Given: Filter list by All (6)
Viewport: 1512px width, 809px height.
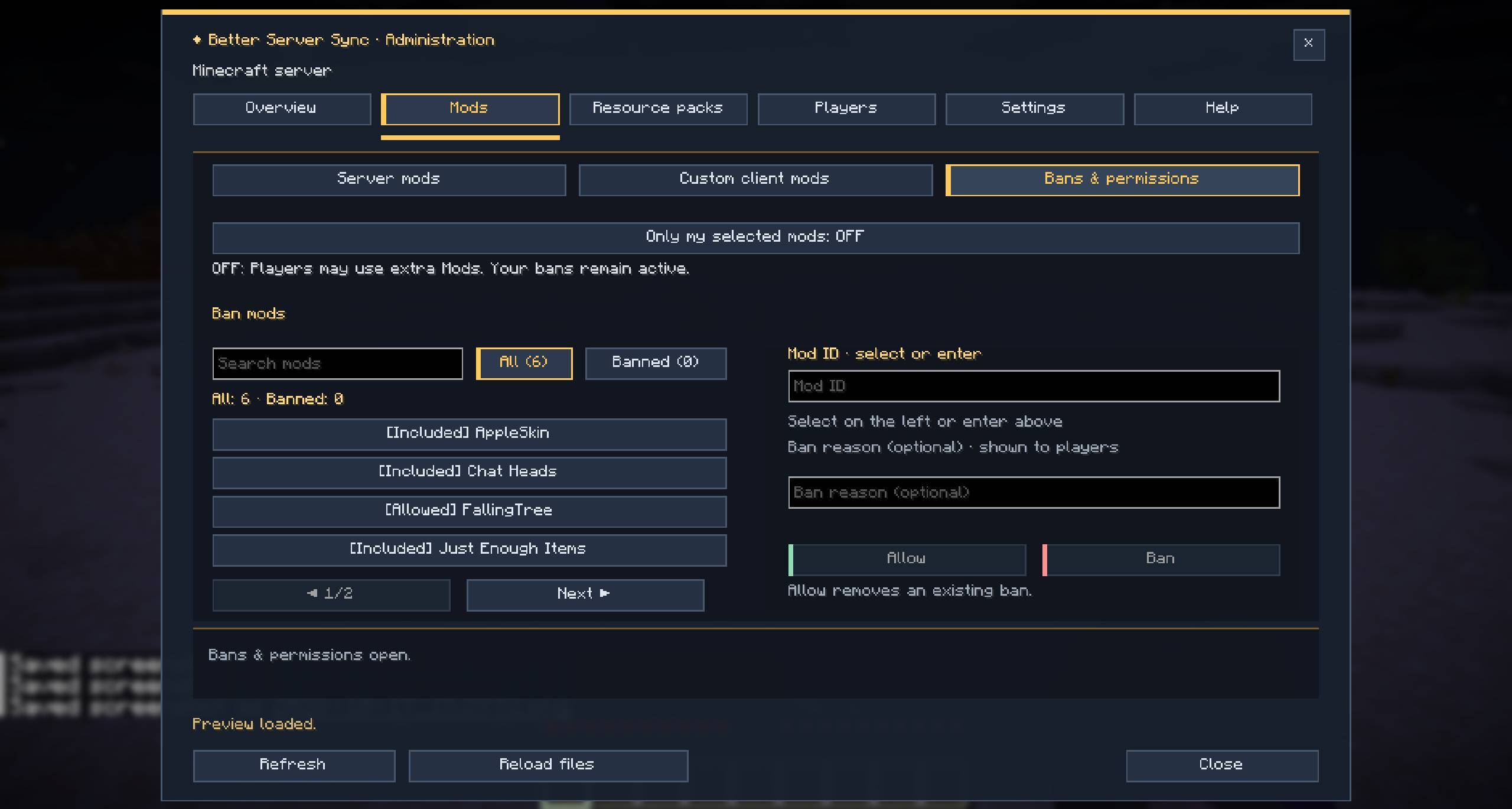Looking at the screenshot, I should (x=524, y=363).
